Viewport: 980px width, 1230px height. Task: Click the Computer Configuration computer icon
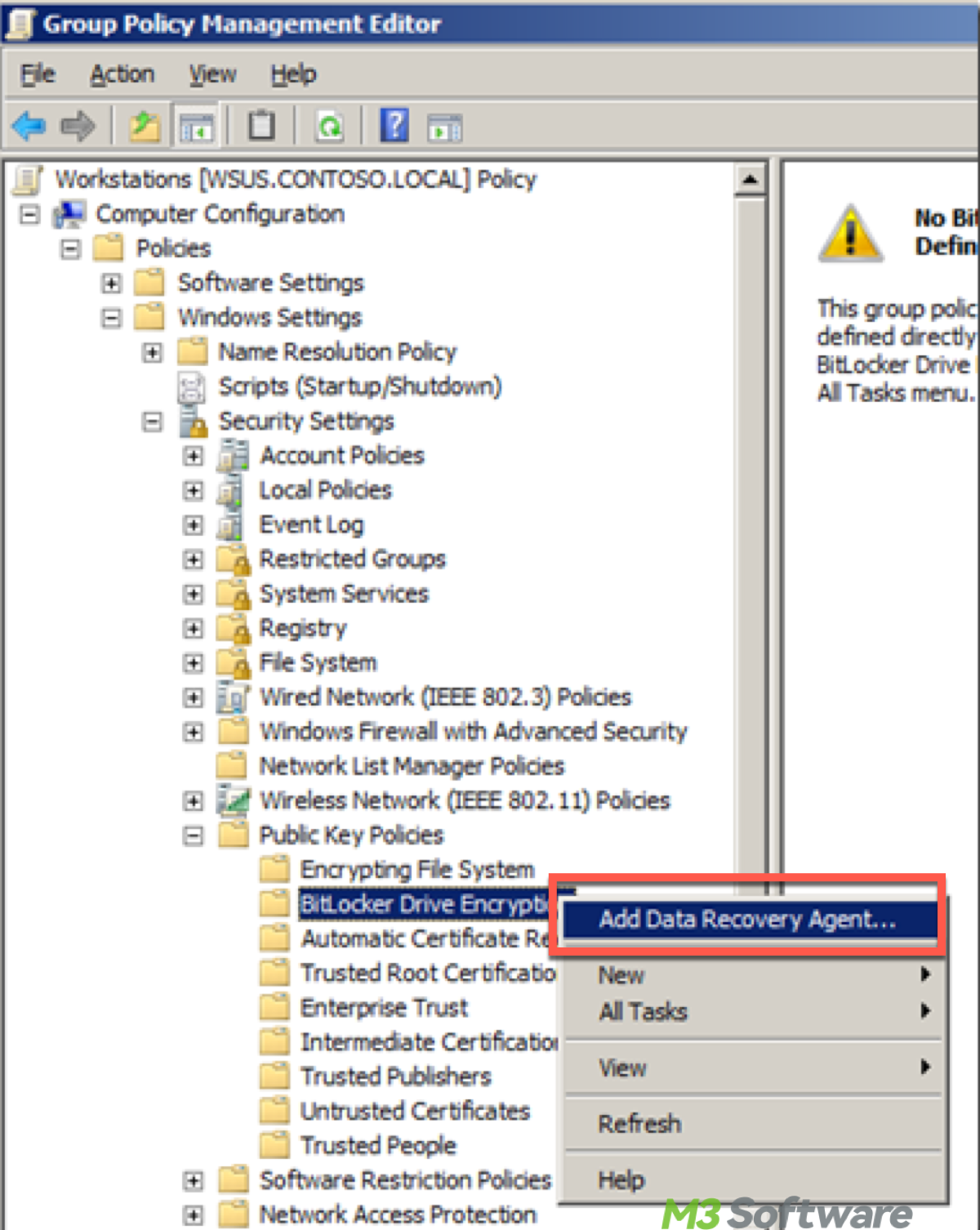pyautogui.click(x=69, y=215)
